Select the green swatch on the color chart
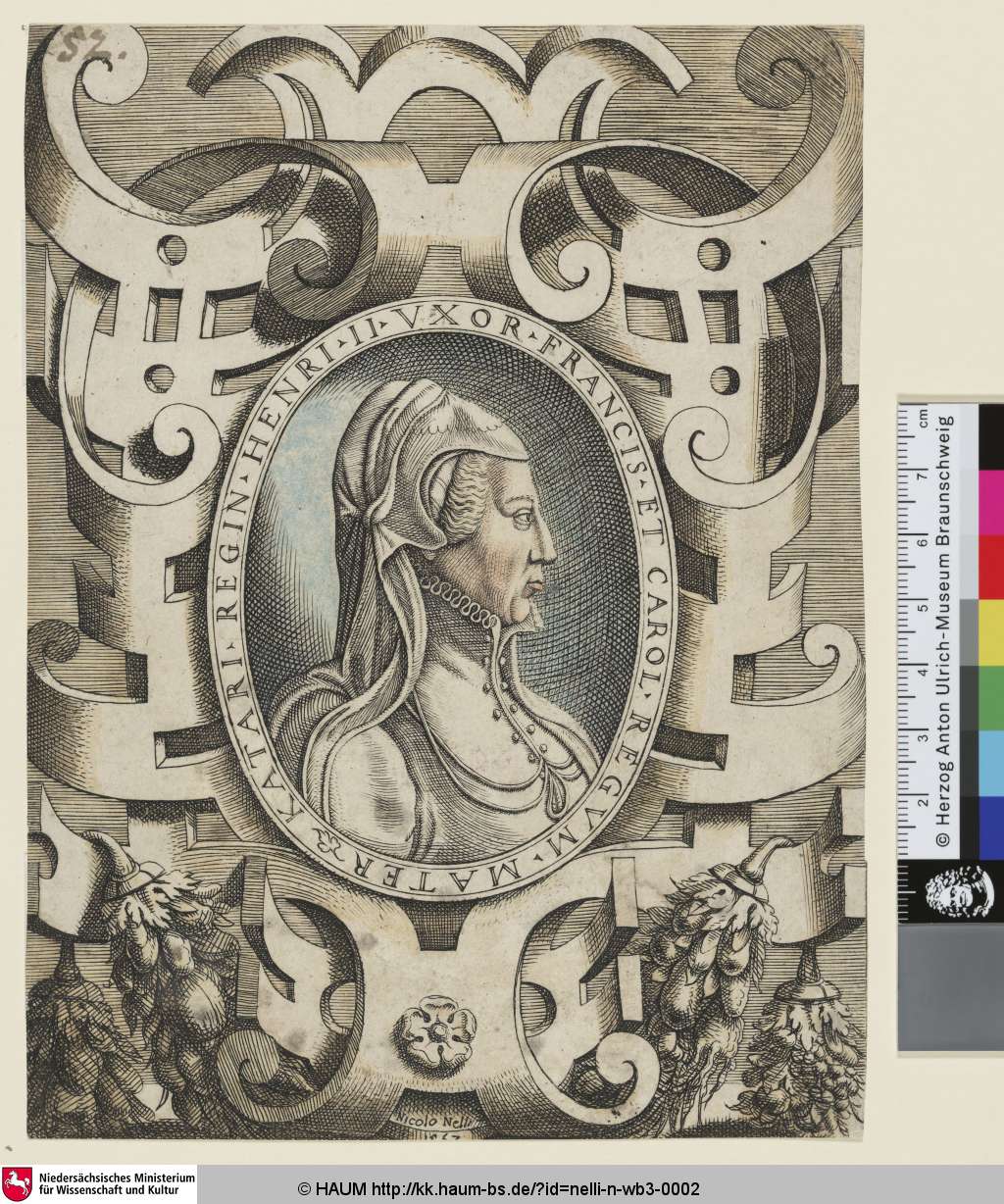The width and height of the screenshot is (1004, 1204). coord(990,697)
